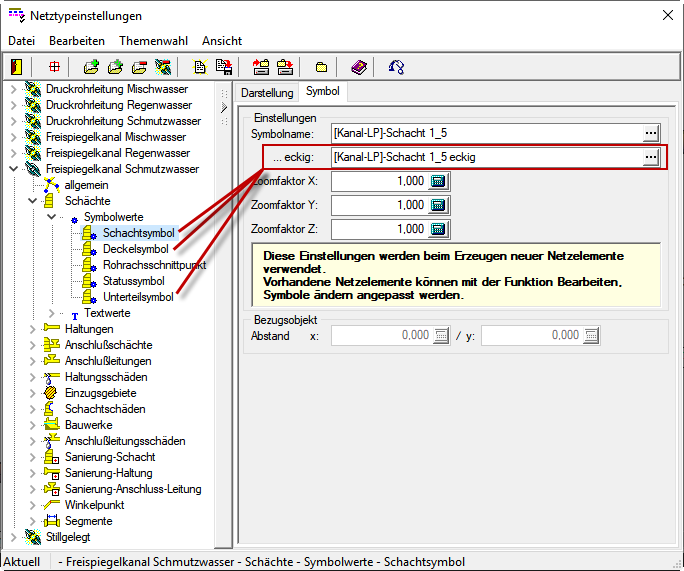The height and width of the screenshot is (571, 684).
Task: Collapse the Freispiegelkanal Schmutzwasser node
Action: coord(13,169)
